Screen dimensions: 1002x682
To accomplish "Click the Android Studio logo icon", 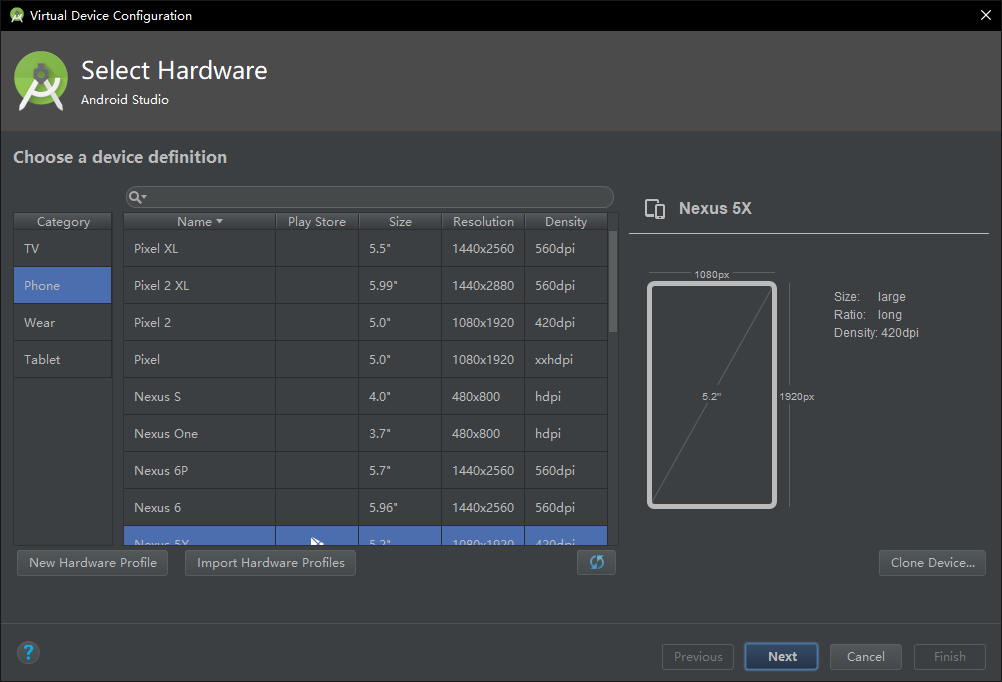I will [x=41, y=81].
